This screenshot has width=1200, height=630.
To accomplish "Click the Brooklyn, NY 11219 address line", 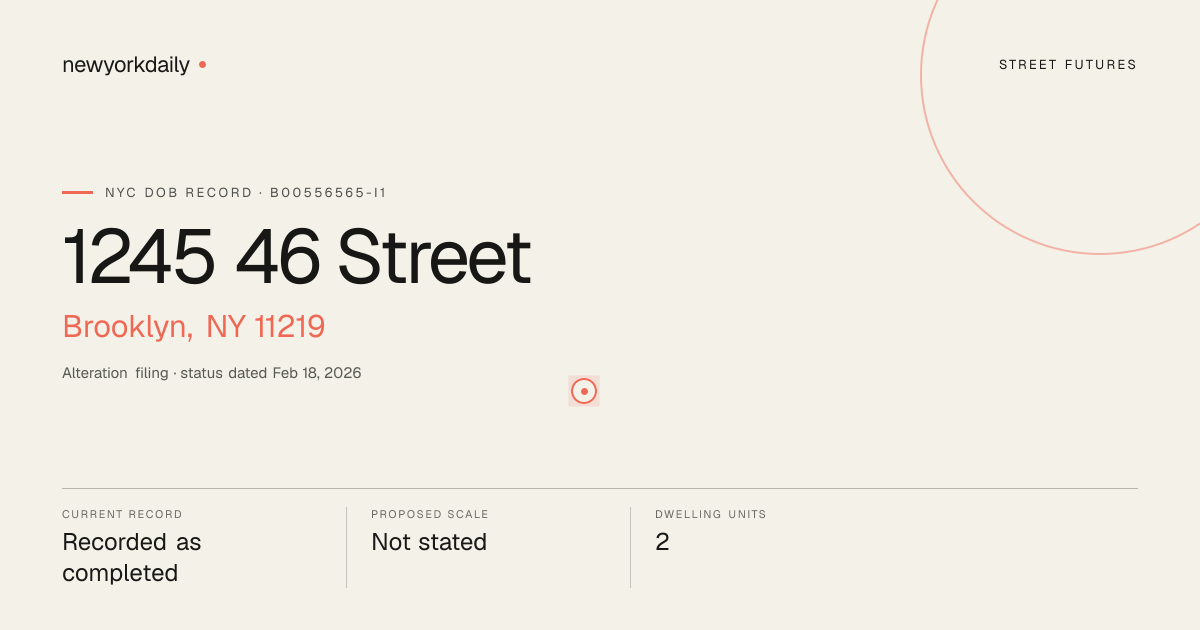I will pyautogui.click(x=194, y=326).
